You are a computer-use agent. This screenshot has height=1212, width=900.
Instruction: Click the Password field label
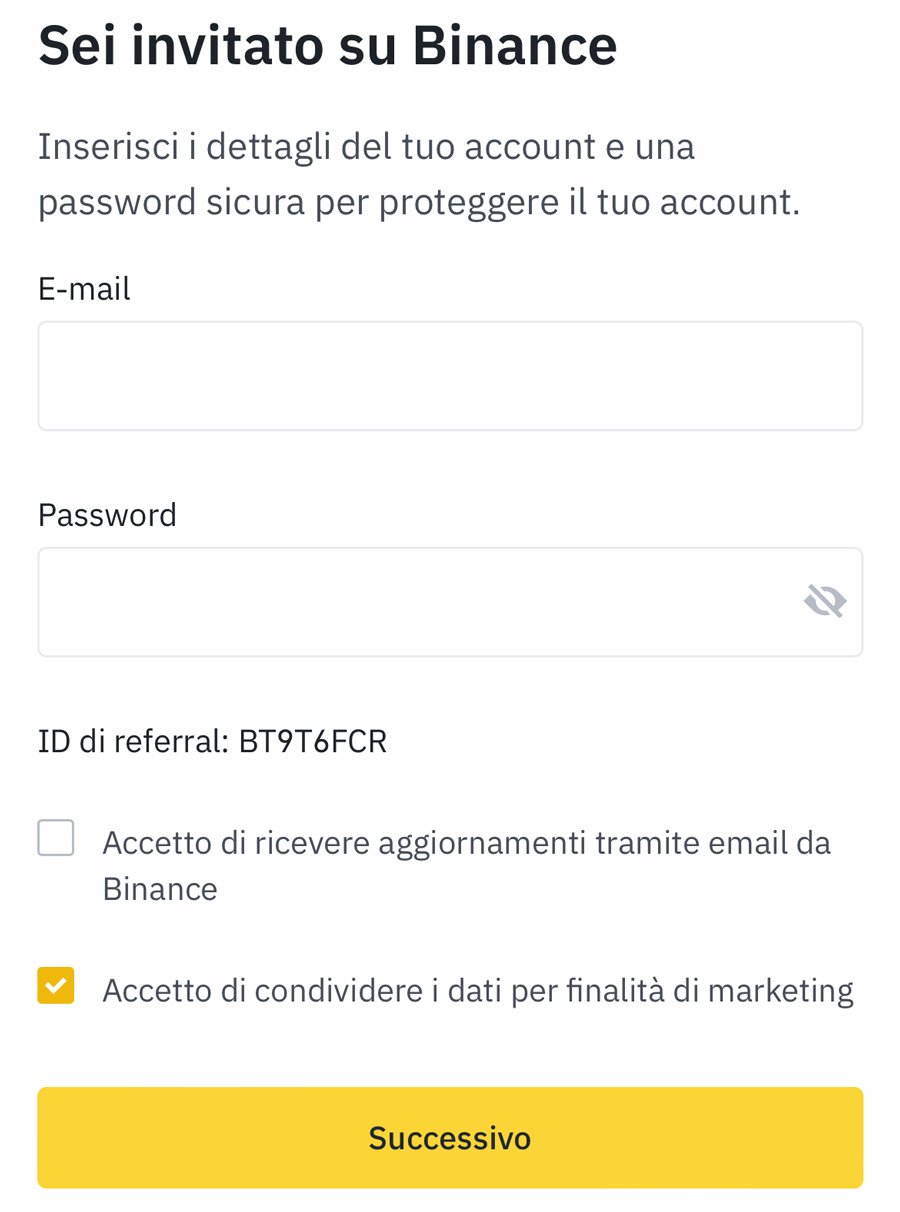pos(107,515)
